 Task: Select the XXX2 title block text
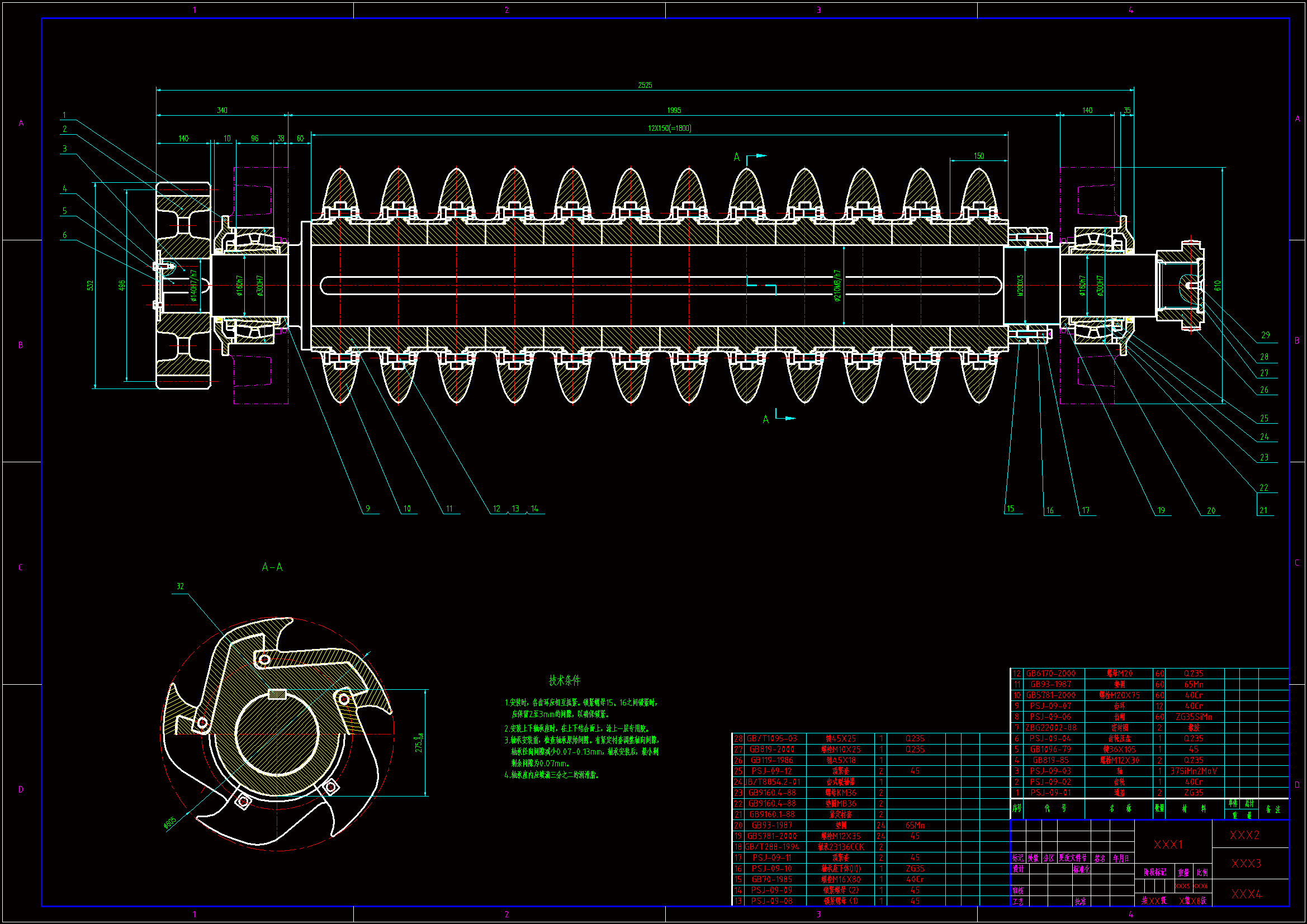pos(1244,835)
